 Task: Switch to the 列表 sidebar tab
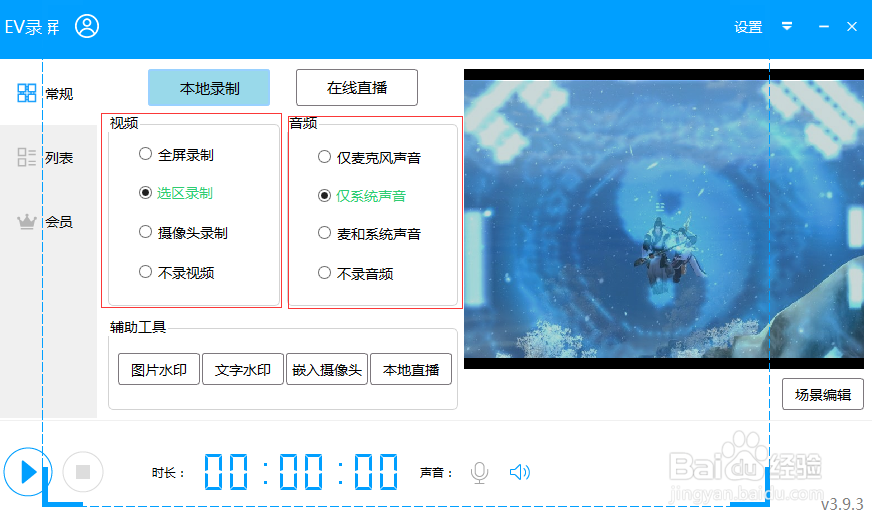46,158
